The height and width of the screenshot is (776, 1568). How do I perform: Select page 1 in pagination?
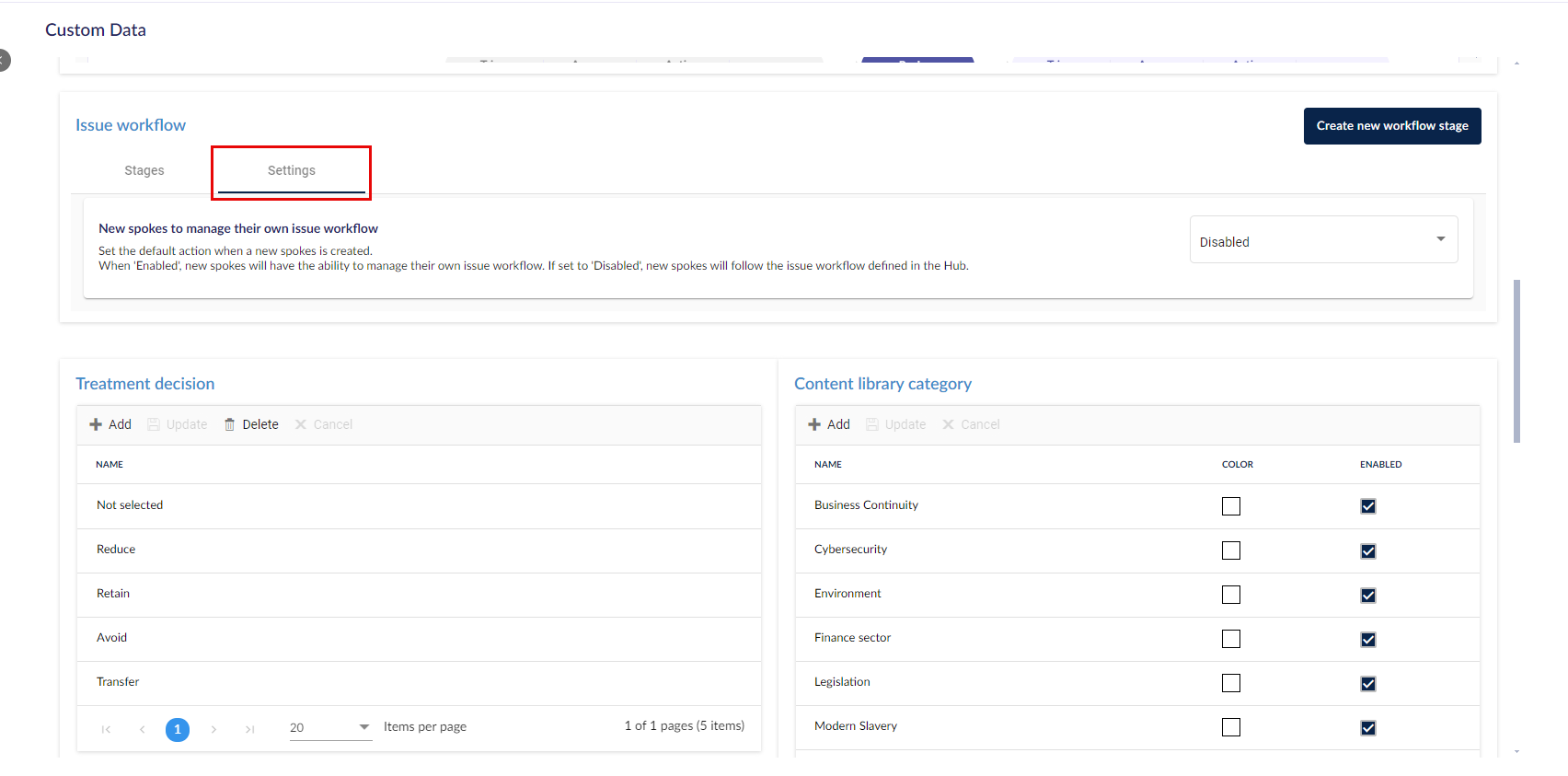178,729
